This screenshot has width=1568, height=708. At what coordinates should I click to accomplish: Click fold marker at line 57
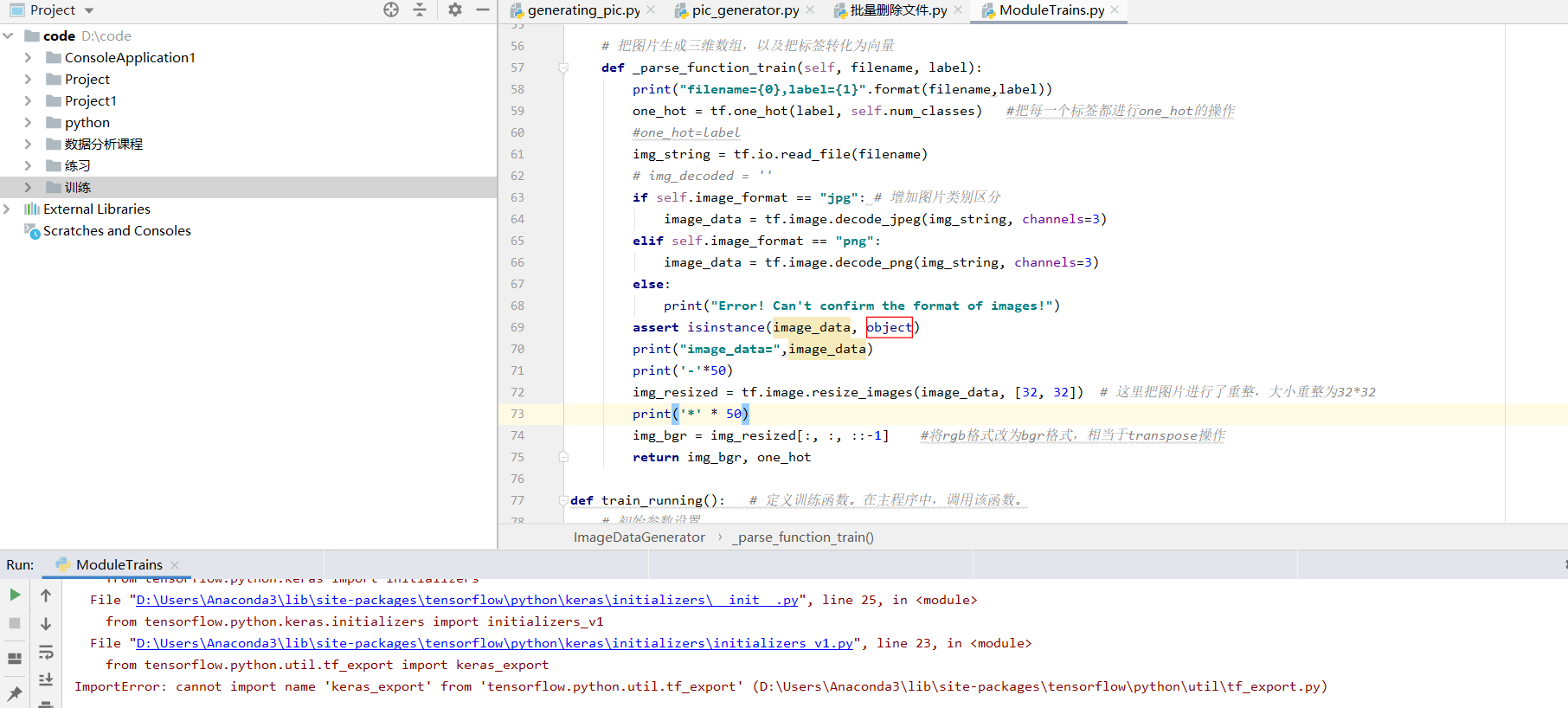[563, 68]
